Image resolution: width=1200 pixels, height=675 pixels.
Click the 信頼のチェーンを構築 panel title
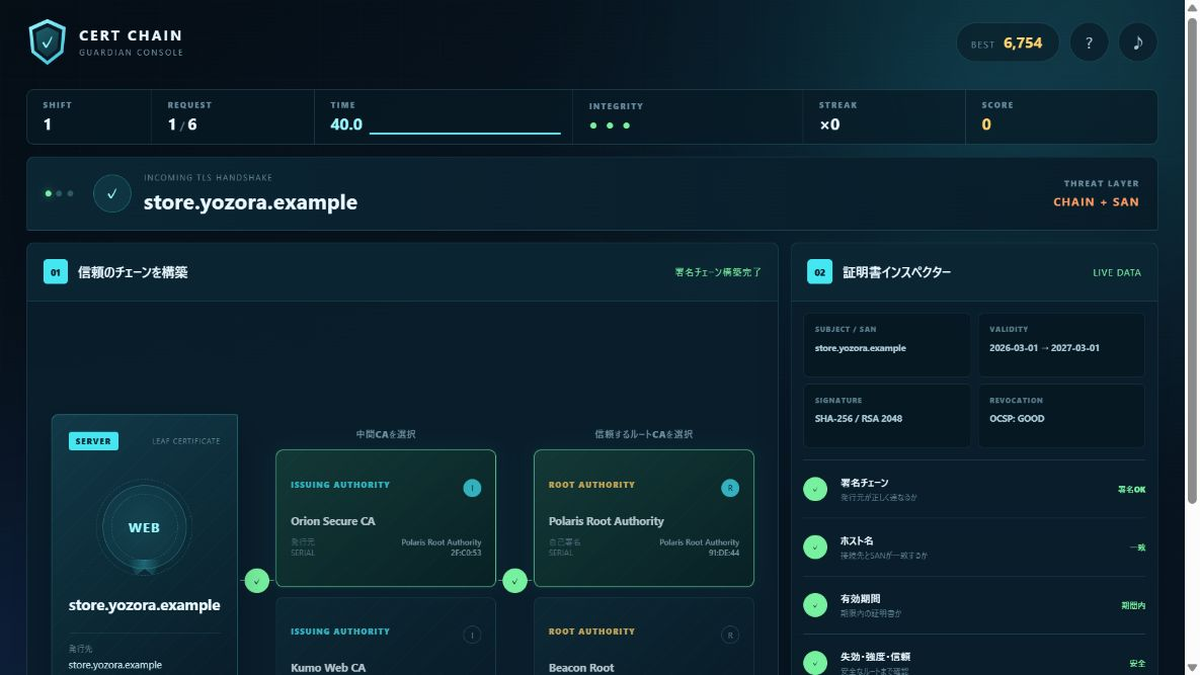(133, 272)
